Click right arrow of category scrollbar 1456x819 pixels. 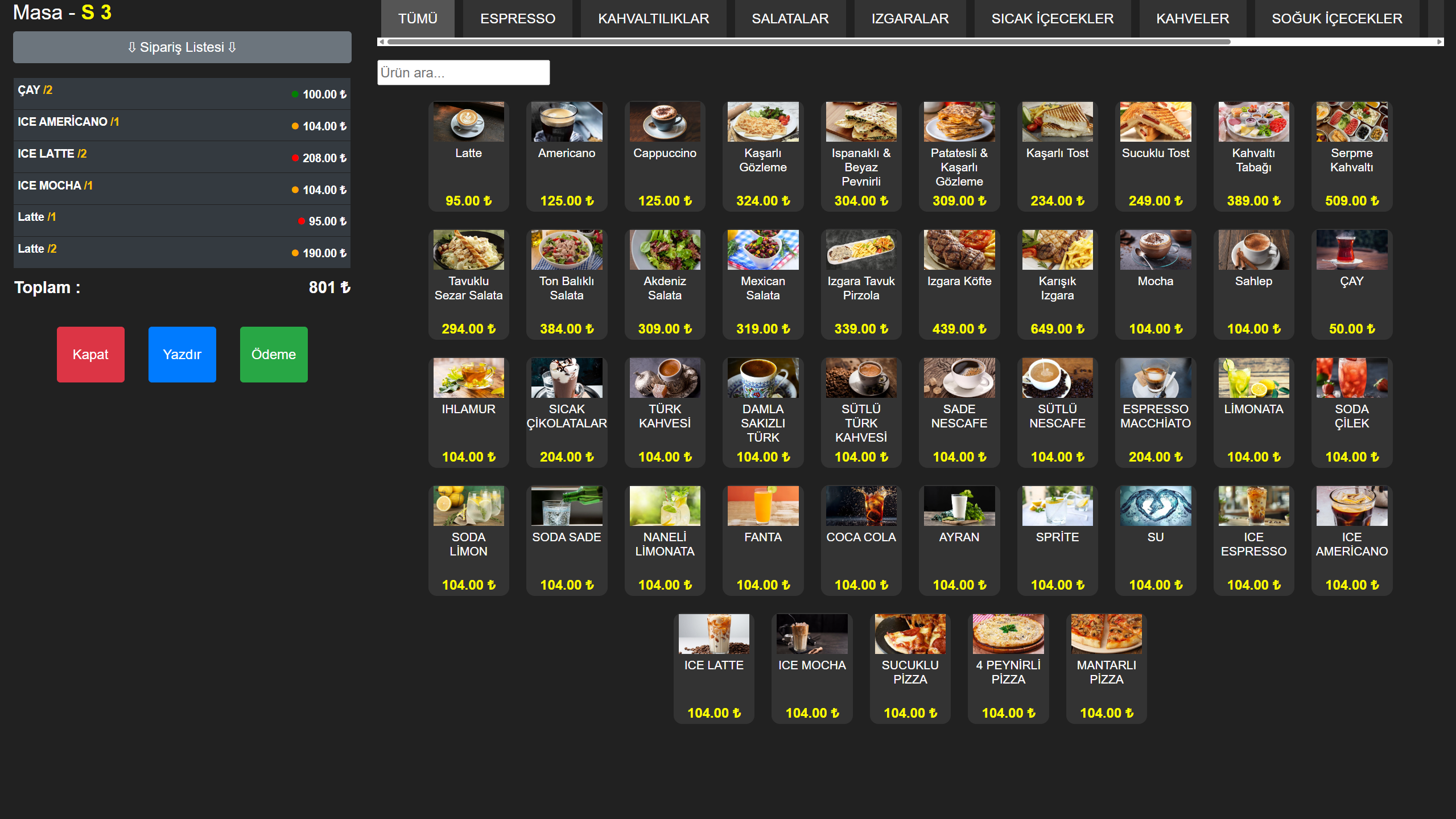1439,42
